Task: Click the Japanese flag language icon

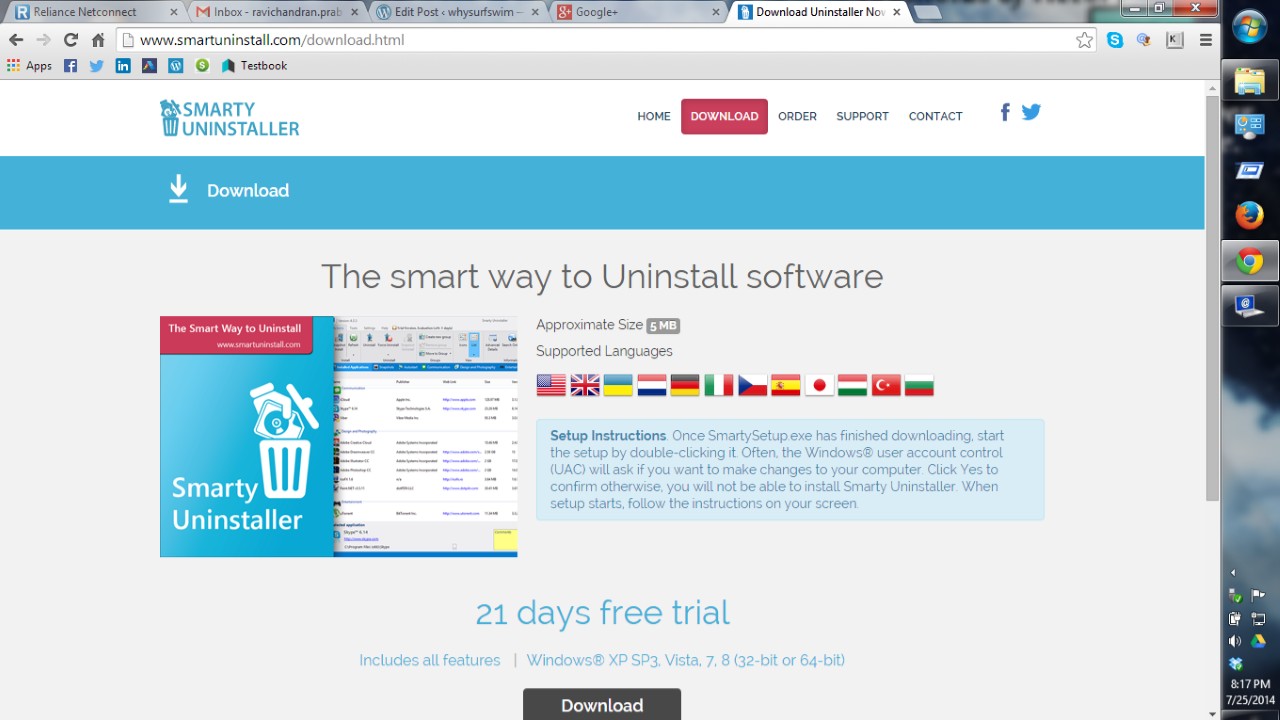Action: pos(819,385)
